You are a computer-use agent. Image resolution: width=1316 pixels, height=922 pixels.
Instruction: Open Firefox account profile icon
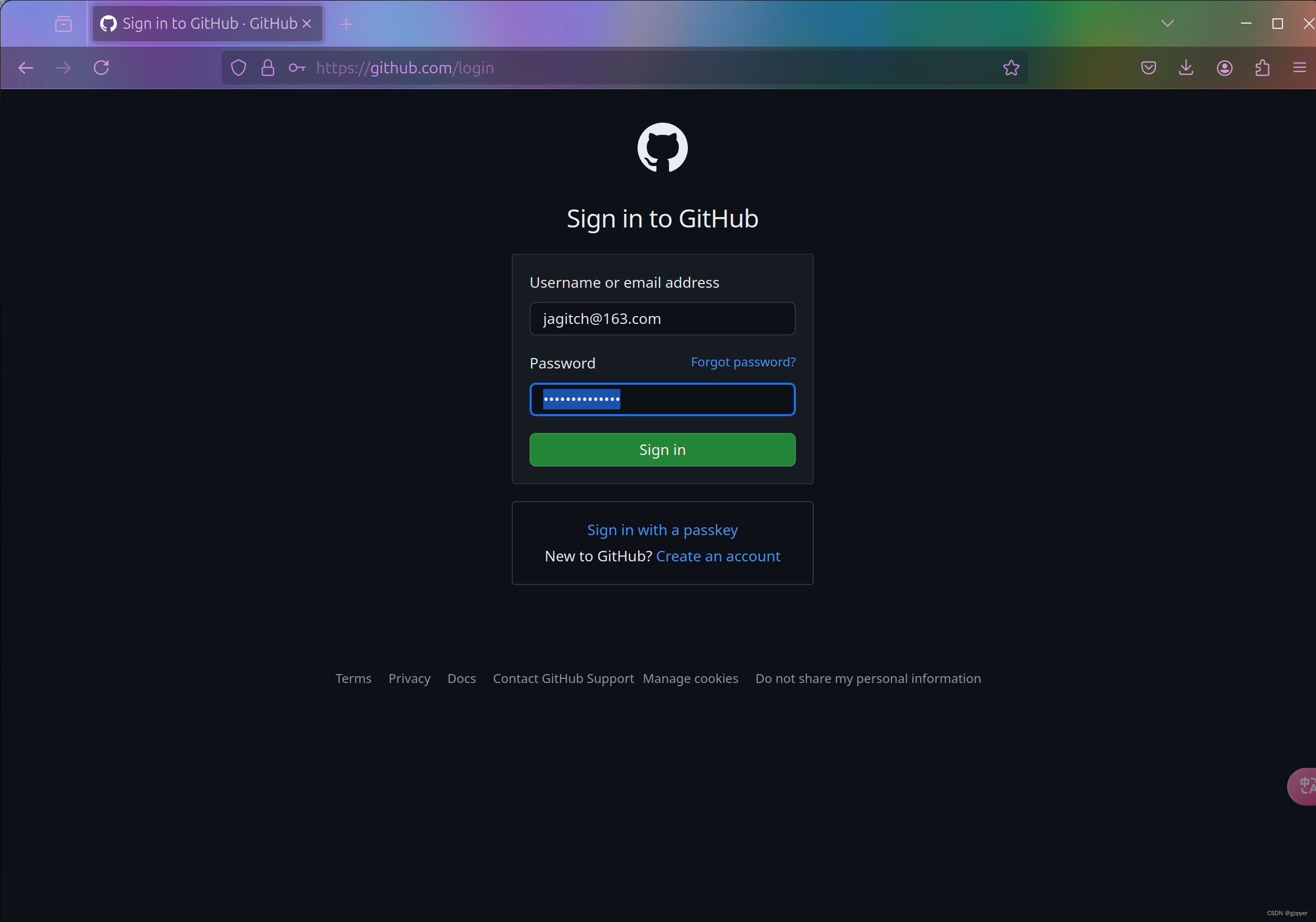tap(1224, 68)
